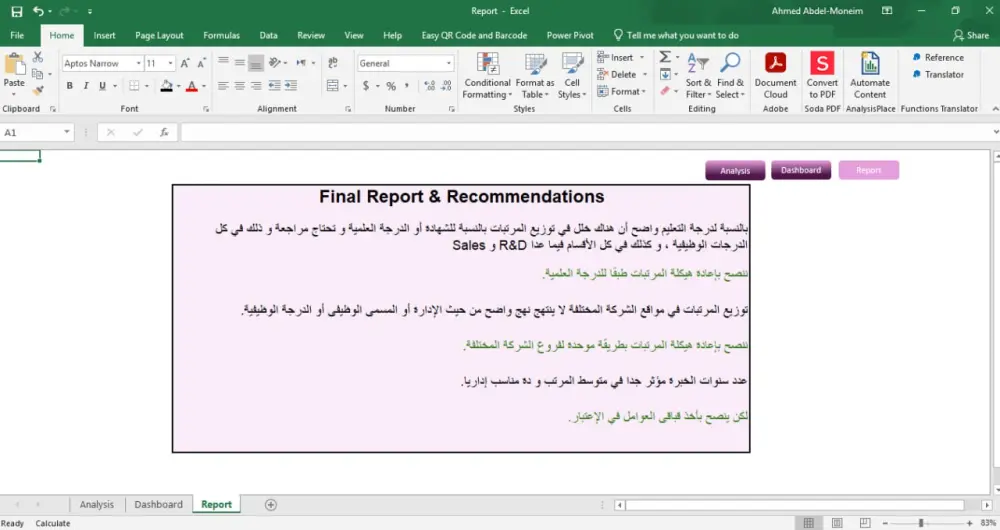The width and height of the screenshot is (1000, 530).
Task: Open the Power Pivot tab
Action: pyautogui.click(x=570, y=35)
